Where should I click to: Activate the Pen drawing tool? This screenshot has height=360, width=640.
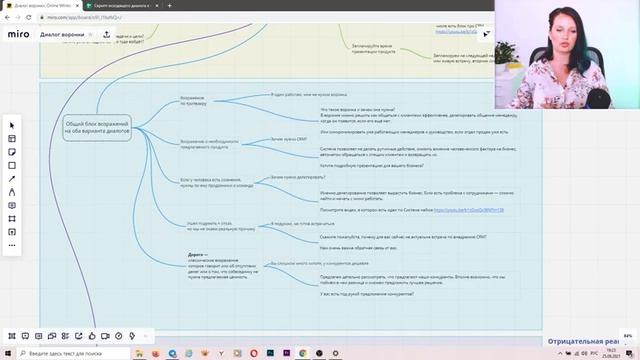tap(12, 192)
